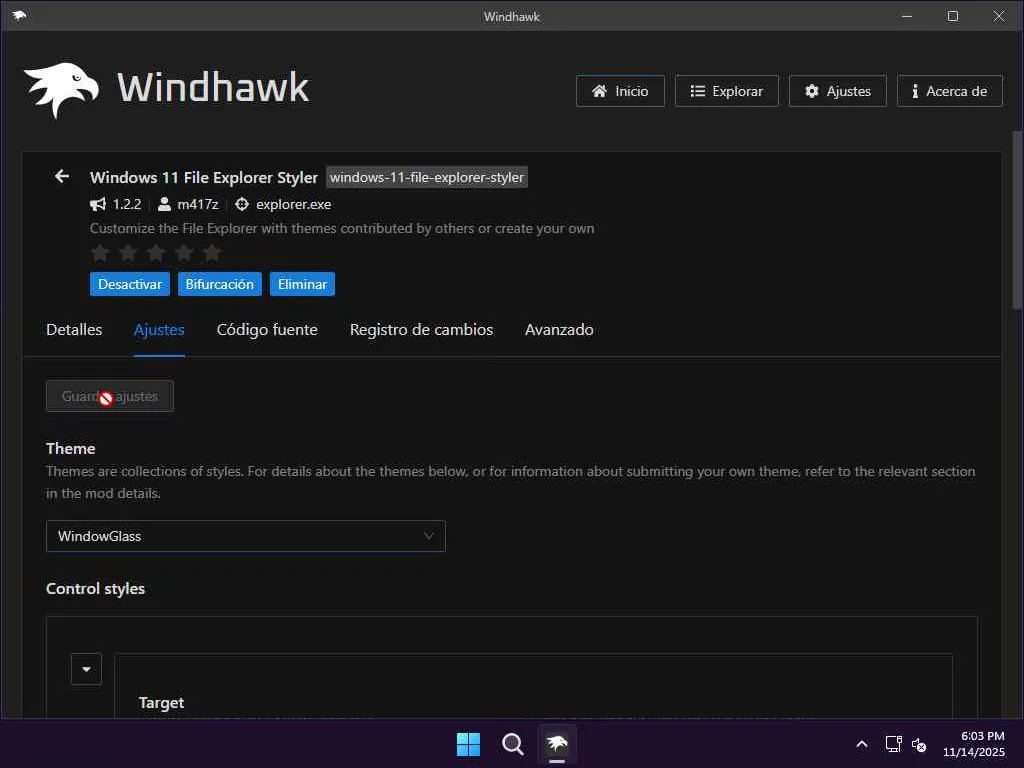Click Eliminar to remove the mod
This screenshot has width=1024, height=768.
(302, 284)
